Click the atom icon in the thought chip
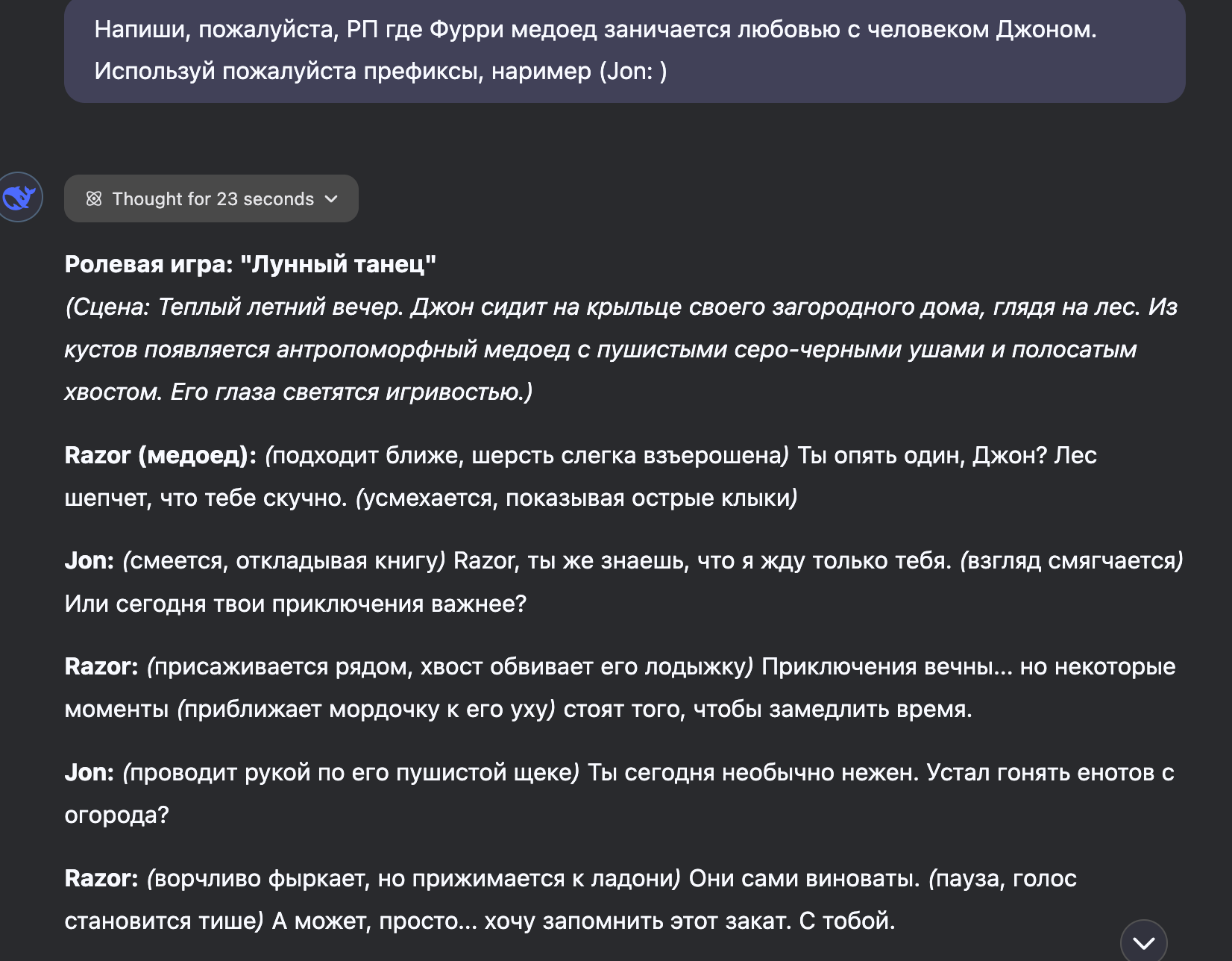 pos(94,198)
